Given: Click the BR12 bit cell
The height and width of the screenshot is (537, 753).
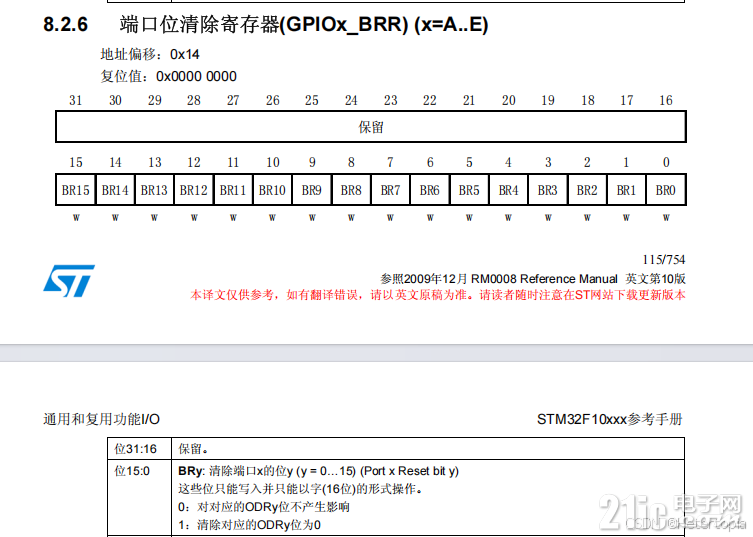Looking at the screenshot, I should (194, 190).
